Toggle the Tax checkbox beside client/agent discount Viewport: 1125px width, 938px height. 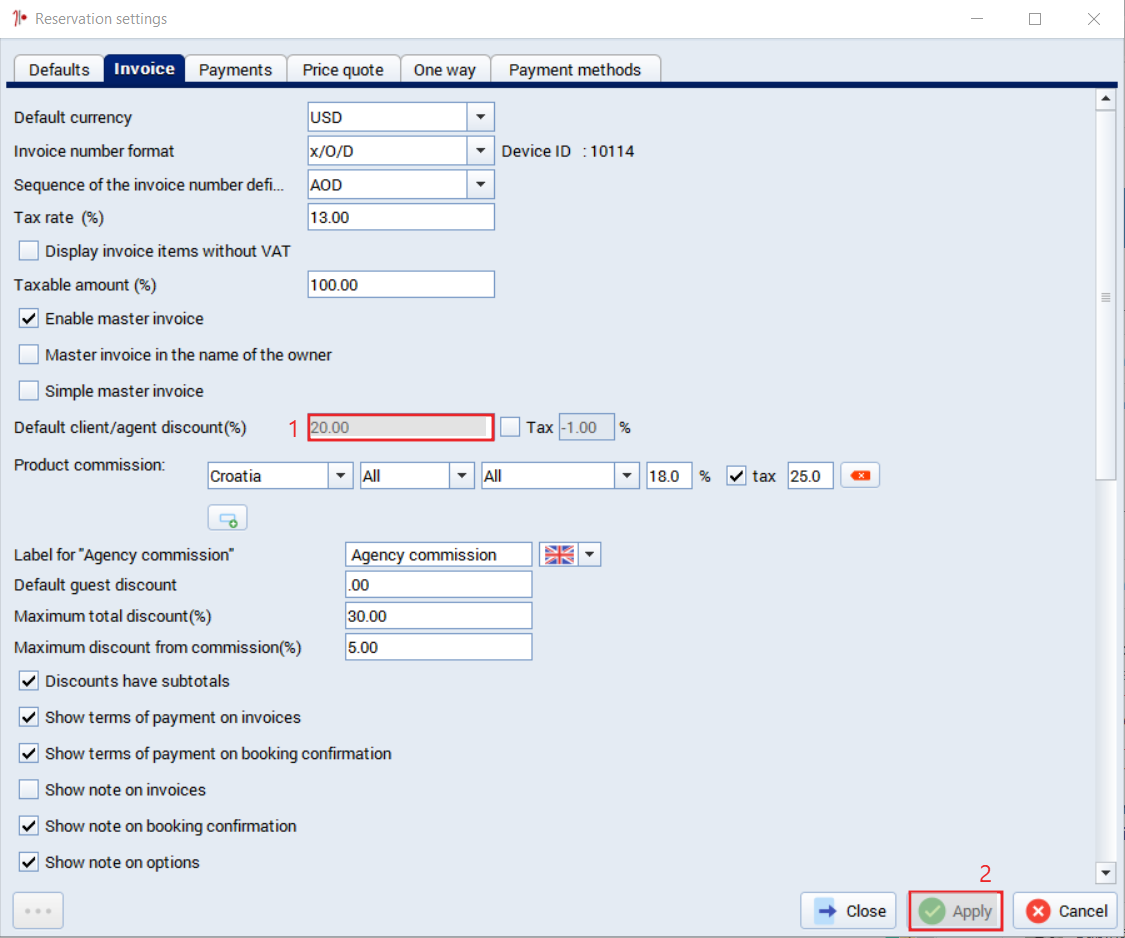coord(510,427)
